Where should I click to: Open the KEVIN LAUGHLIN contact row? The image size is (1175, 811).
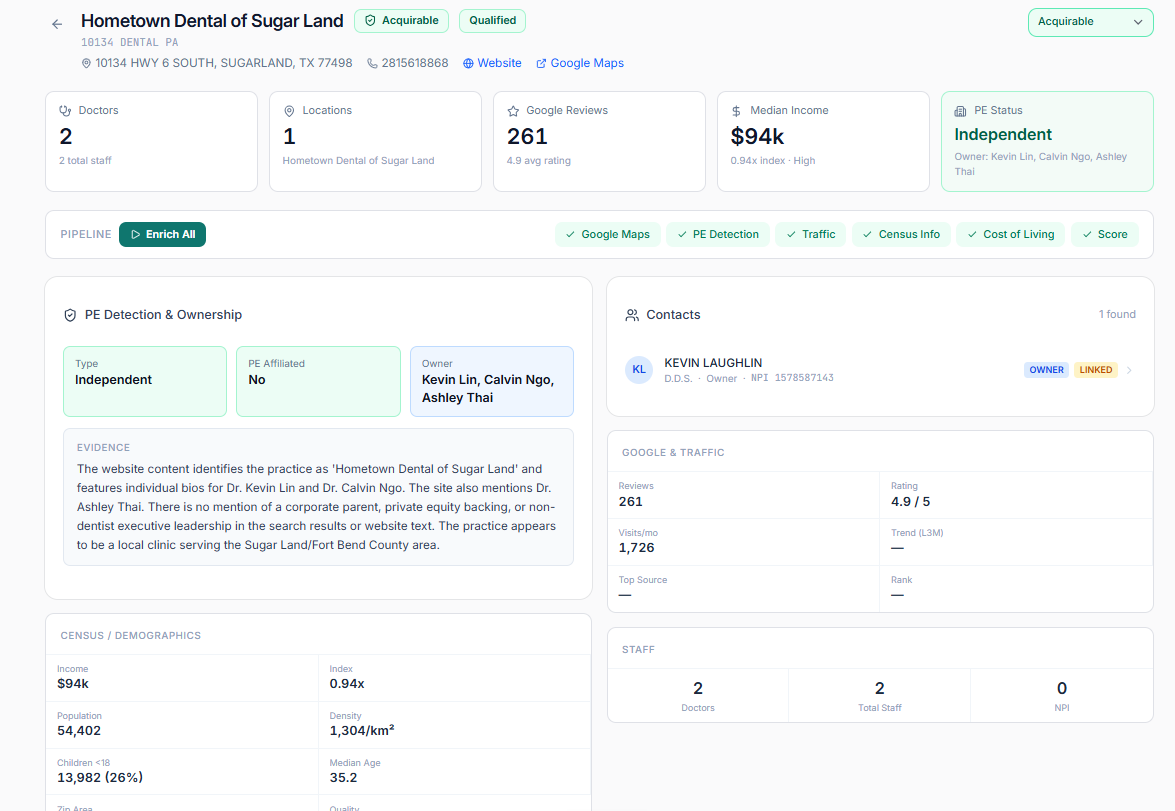click(880, 370)
